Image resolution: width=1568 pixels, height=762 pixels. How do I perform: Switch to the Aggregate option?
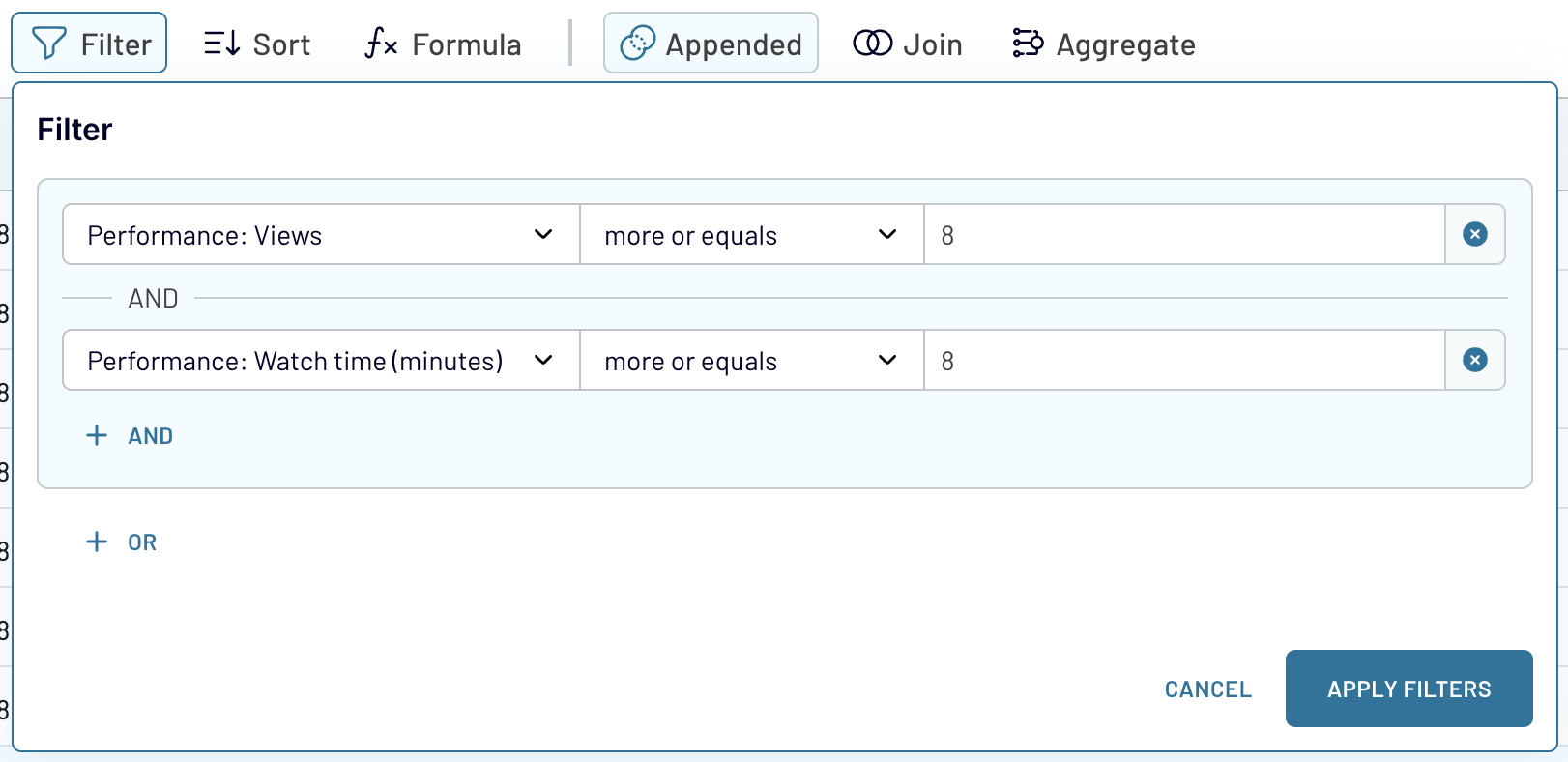(1104, 44)
